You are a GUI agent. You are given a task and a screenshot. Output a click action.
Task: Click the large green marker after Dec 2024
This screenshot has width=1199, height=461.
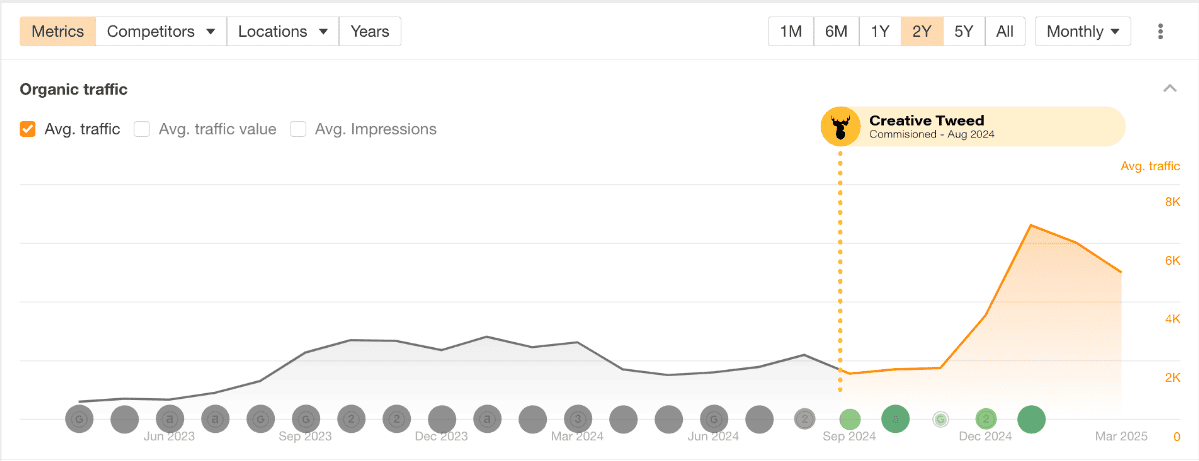tap(1031, 419)
